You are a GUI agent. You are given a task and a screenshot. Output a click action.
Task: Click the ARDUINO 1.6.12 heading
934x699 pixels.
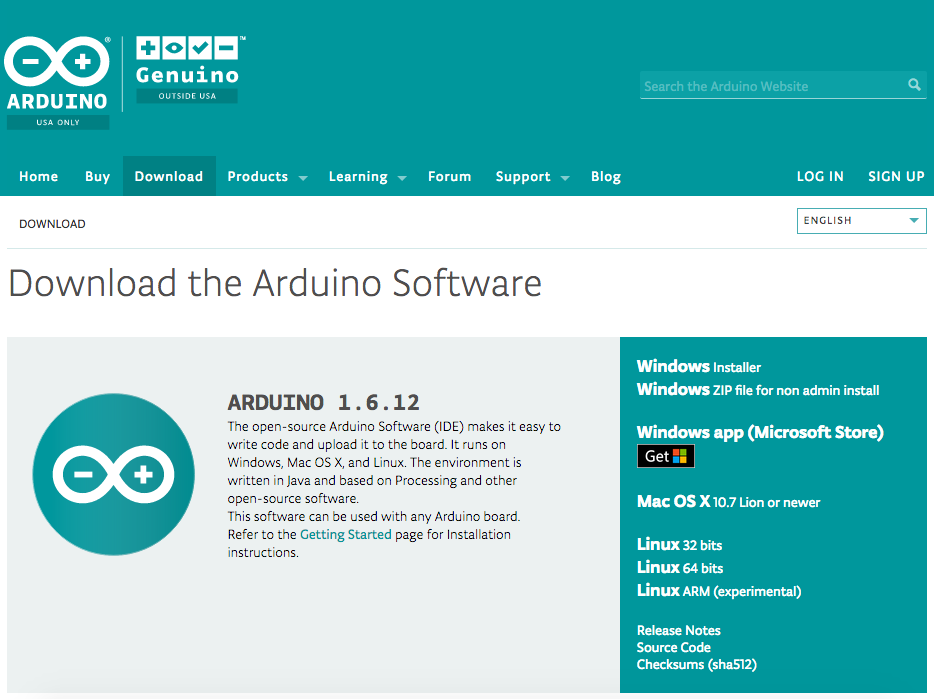tap(323, 403)
